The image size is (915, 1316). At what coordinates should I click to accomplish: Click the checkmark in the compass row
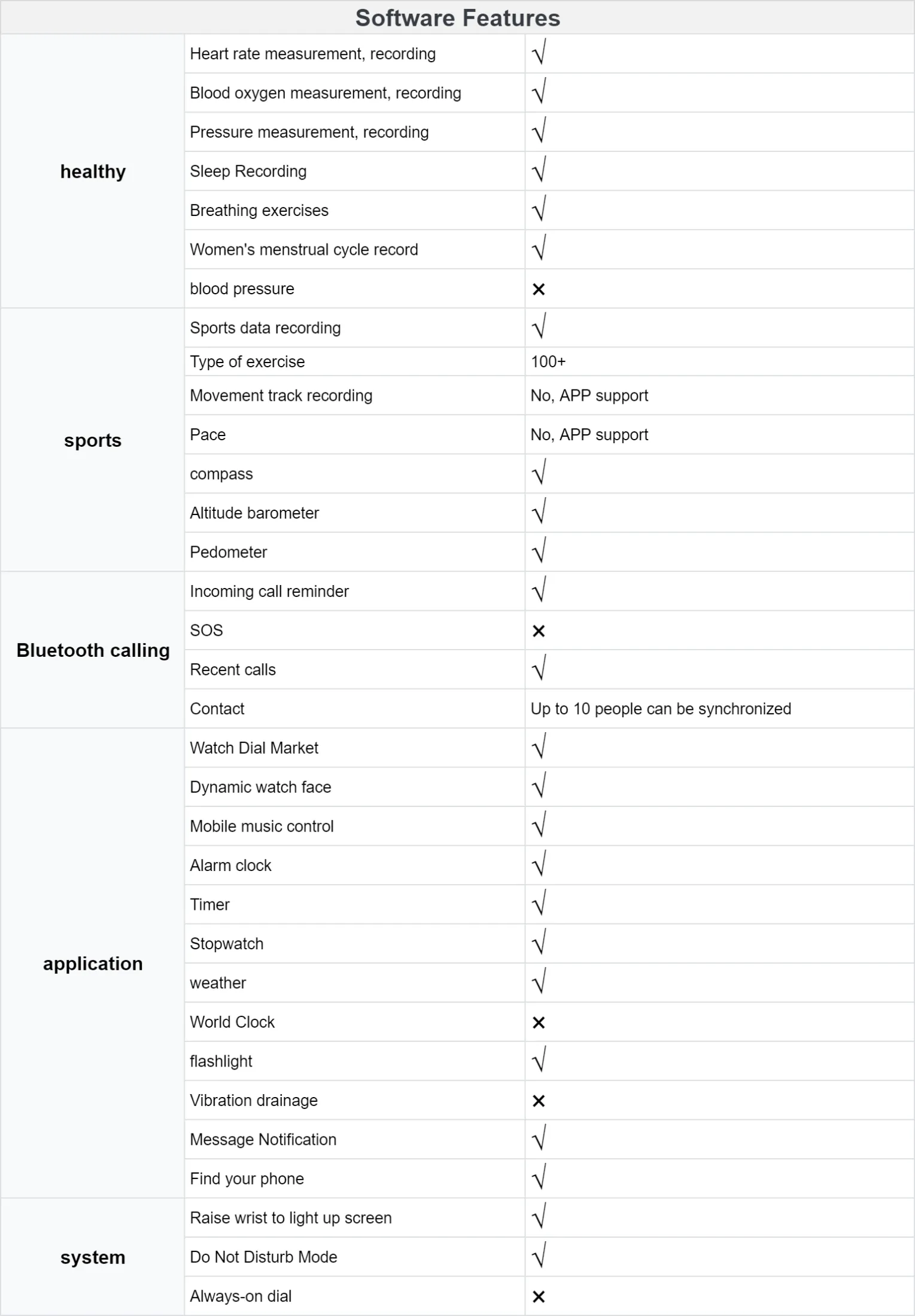tap(539, 473)
